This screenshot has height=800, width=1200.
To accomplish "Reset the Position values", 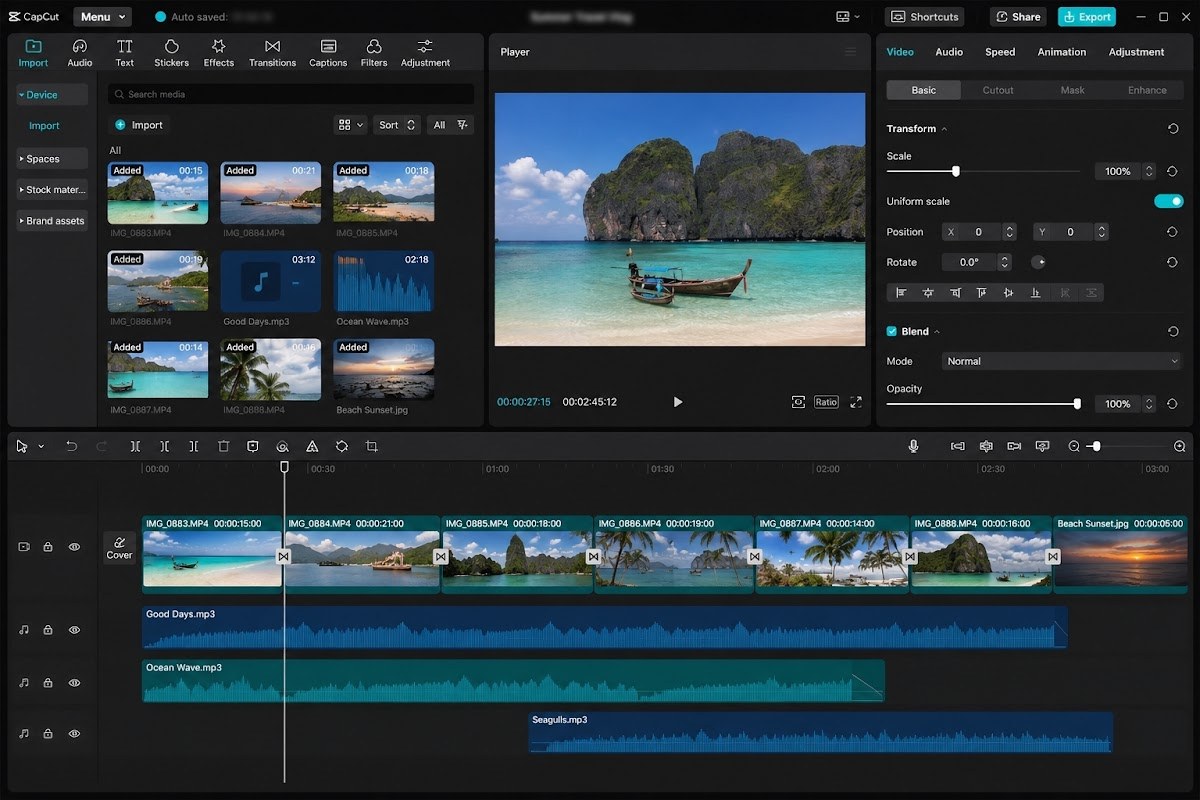I will pyautogui.click(x=1173, y=232).
